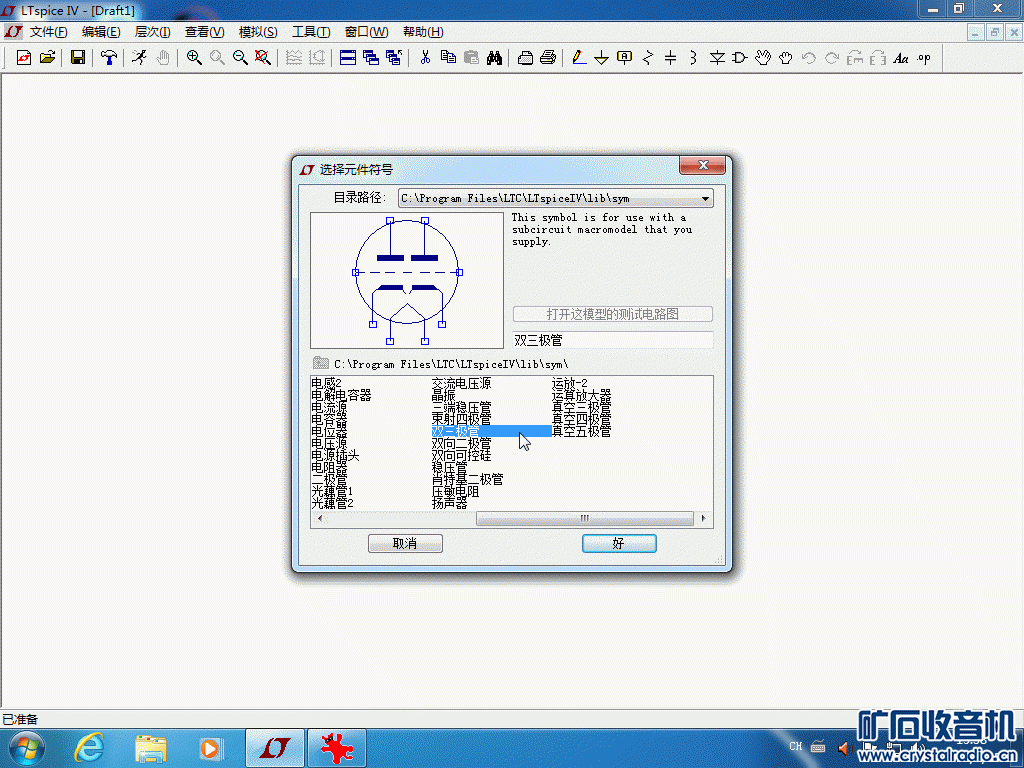
Task: Select the Resistor tool
Action: (x=648, y=57)
